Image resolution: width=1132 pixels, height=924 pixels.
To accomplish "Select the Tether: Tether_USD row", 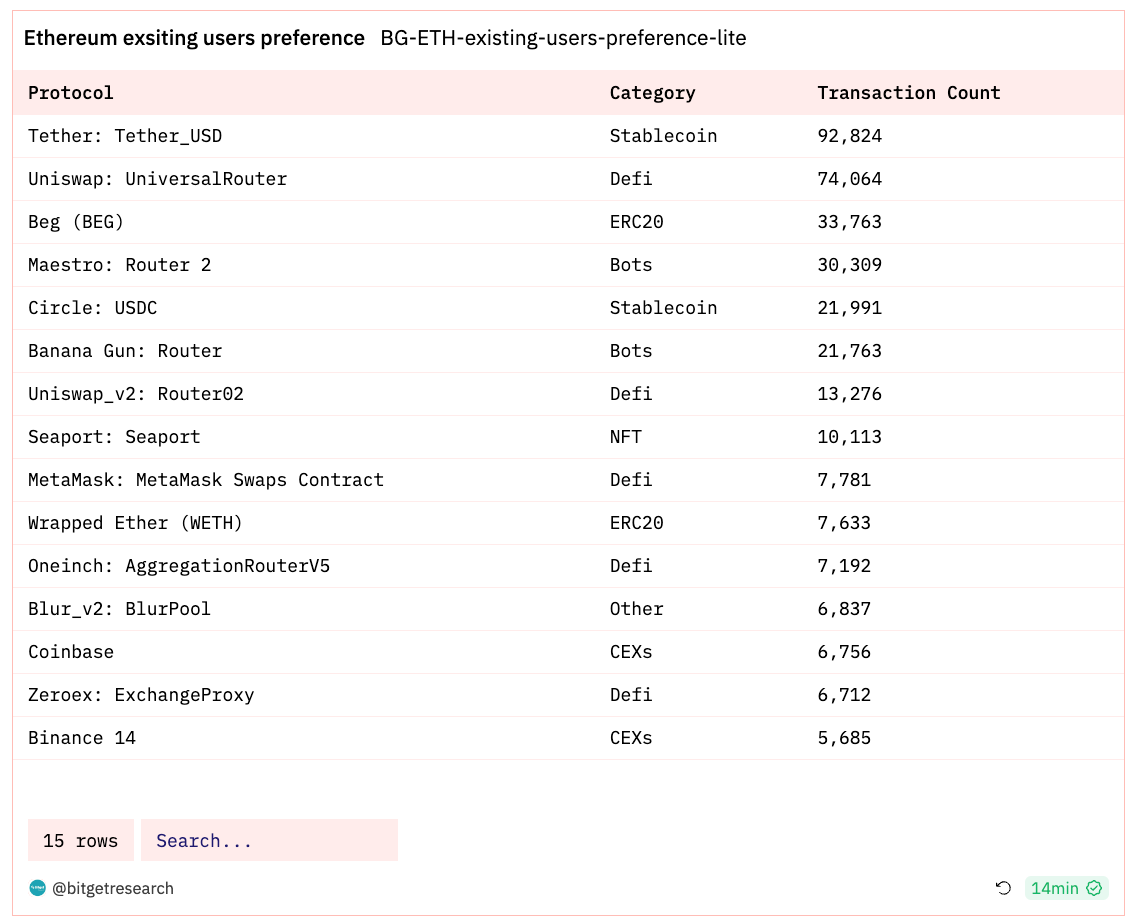I will click(x=568, y=136).
